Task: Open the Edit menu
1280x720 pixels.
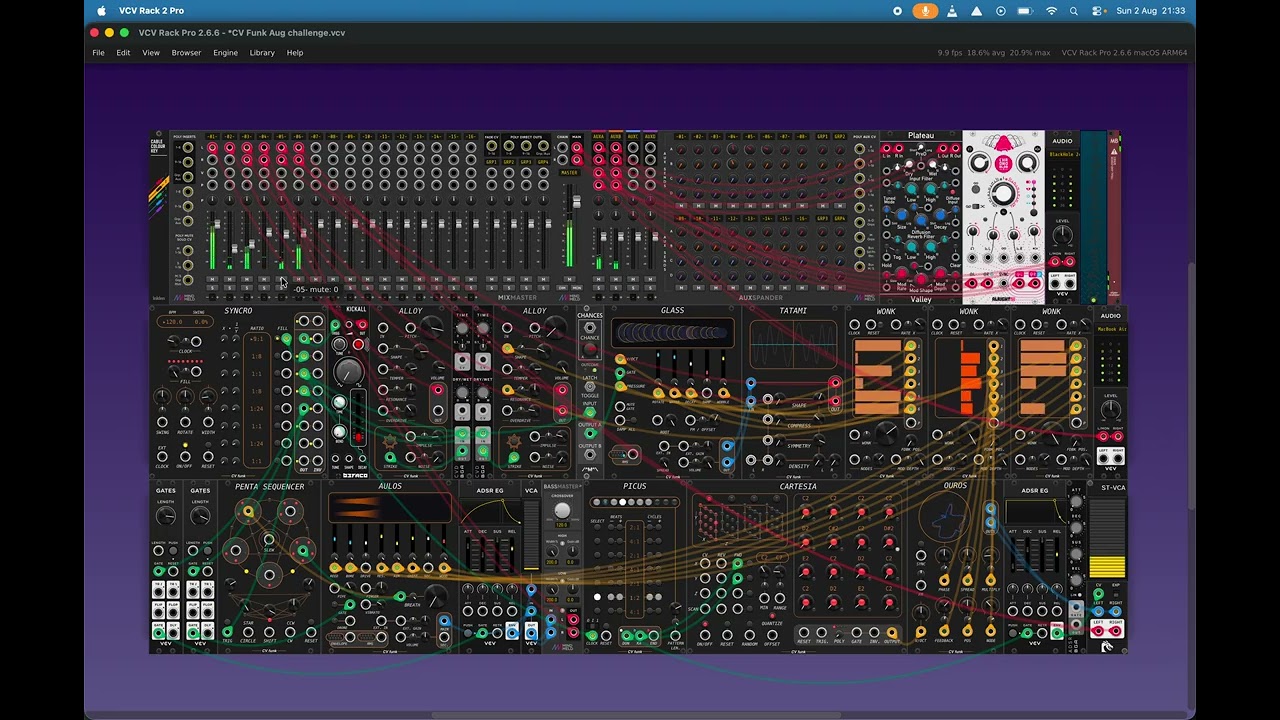Action: coord(123,53)
